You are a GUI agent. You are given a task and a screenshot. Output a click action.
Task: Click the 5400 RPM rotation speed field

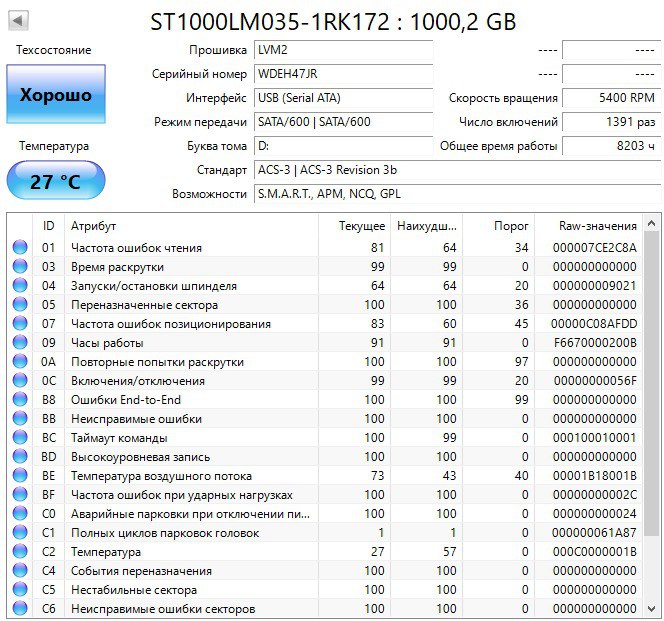(609, 98)
